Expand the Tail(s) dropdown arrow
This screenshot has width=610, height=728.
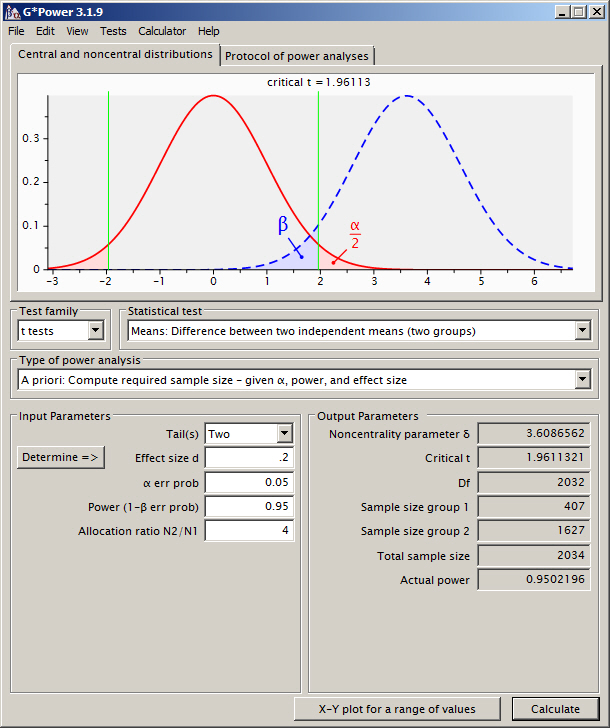[285, 434]
